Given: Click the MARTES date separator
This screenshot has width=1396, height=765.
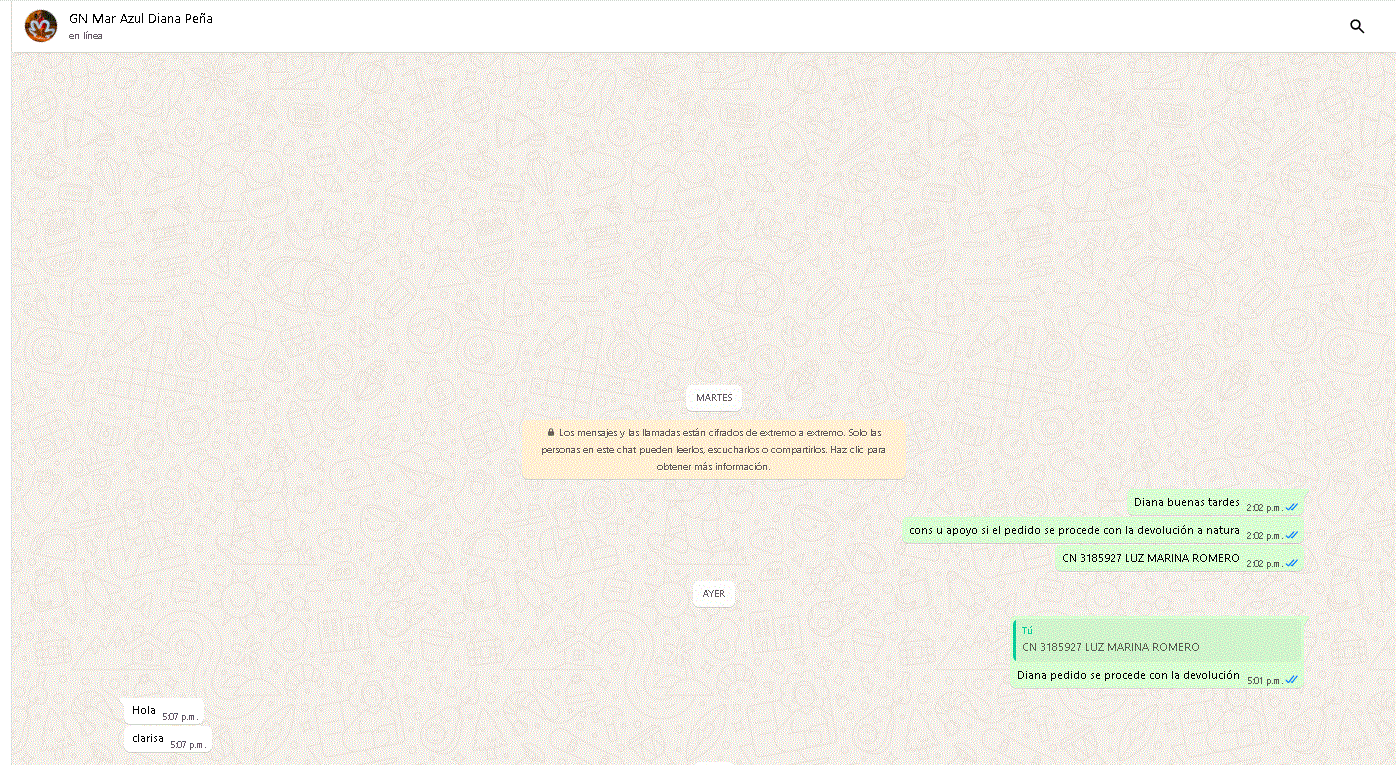Looking at the screenshot, I should tap(714, 398).
